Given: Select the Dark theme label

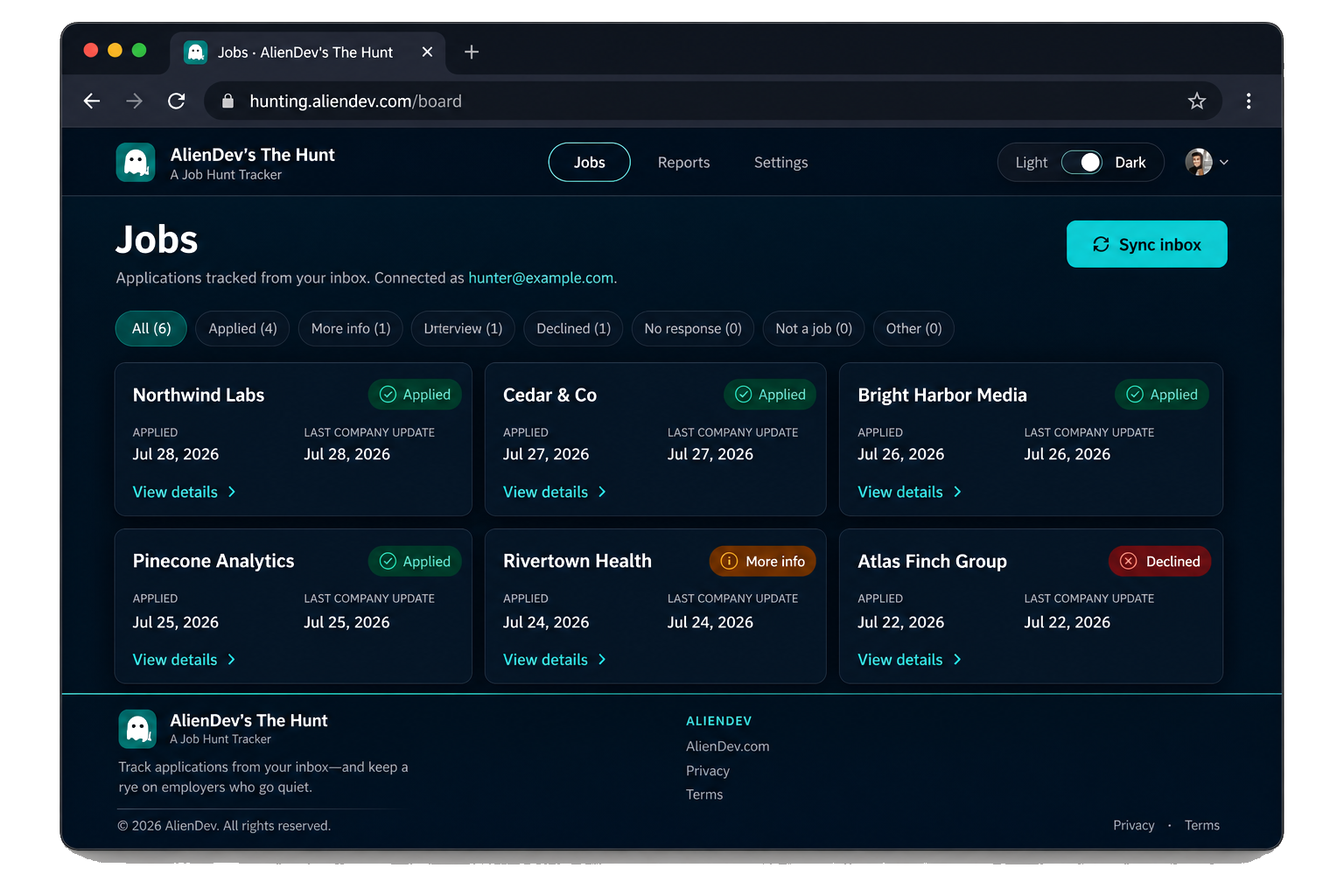Looking at the screenshot, I should [1130, 163].
